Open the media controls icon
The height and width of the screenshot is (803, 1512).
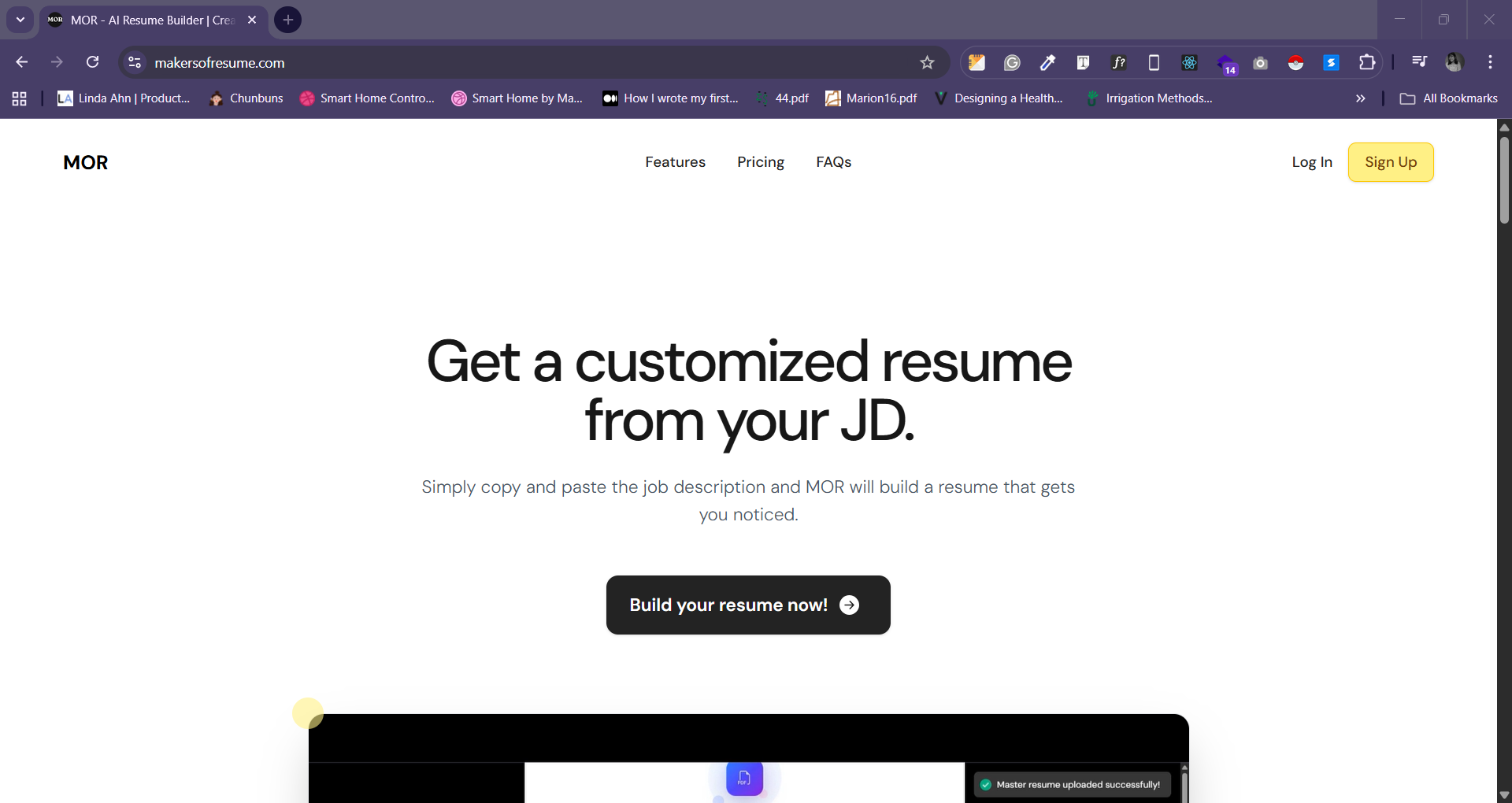pyautogui.click(x=1419, y=62)
